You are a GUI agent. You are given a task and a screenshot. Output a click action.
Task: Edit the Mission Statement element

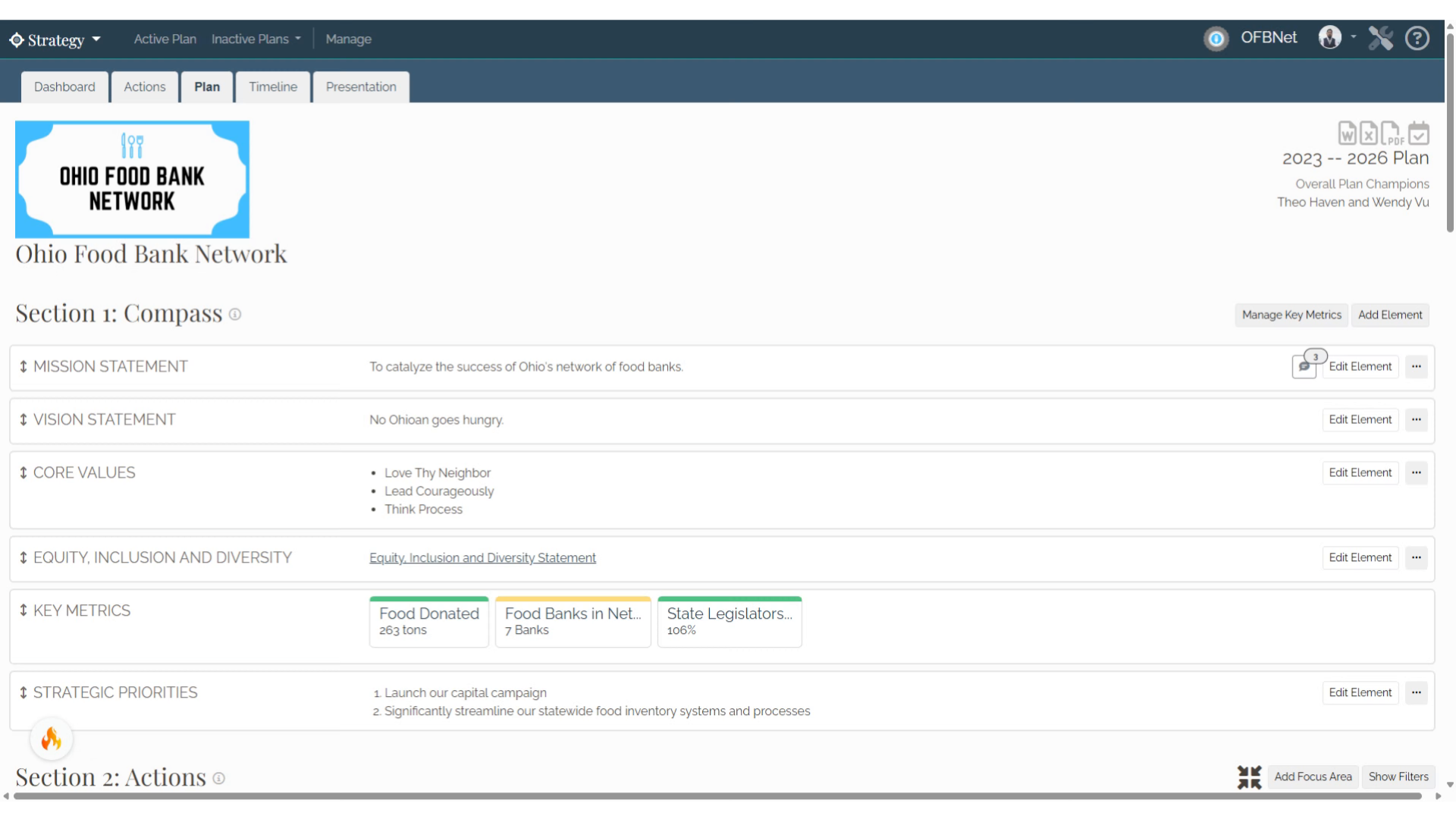[x=1360, y=367]
